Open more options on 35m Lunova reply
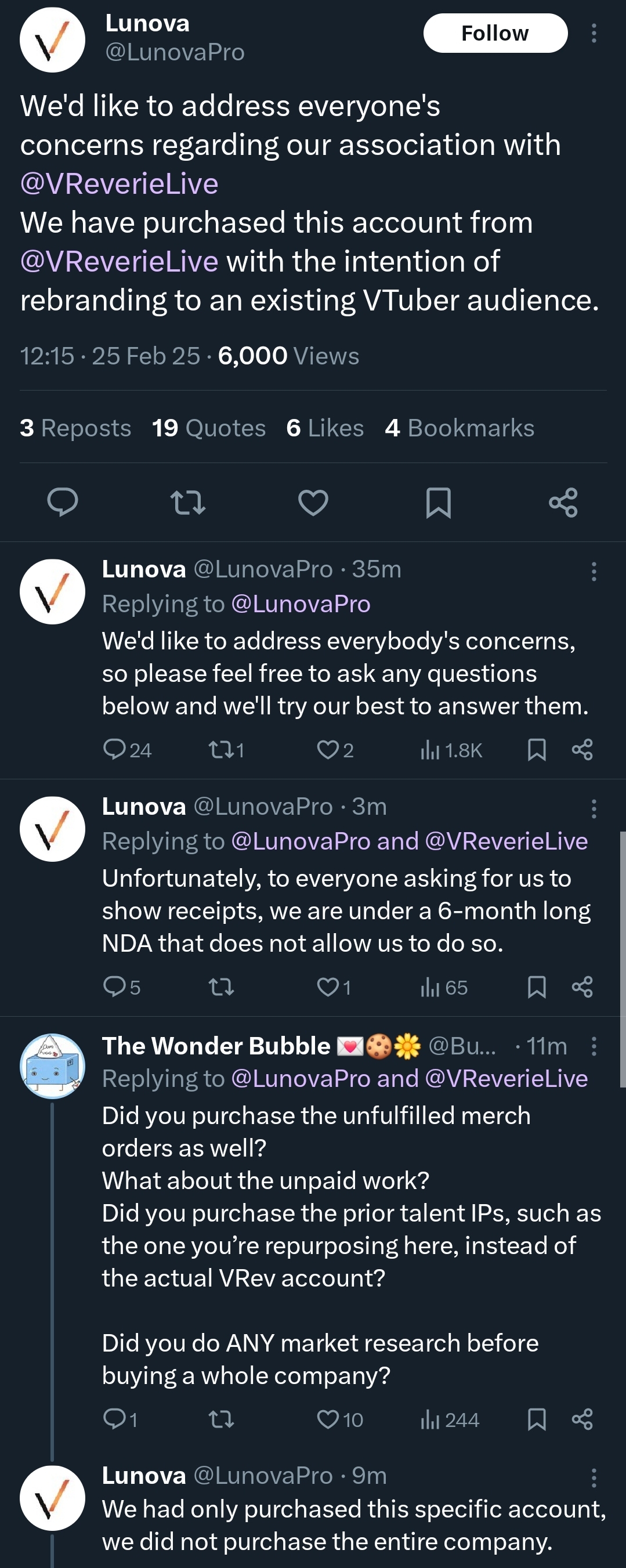The image size is (626, 1568). 594,572
